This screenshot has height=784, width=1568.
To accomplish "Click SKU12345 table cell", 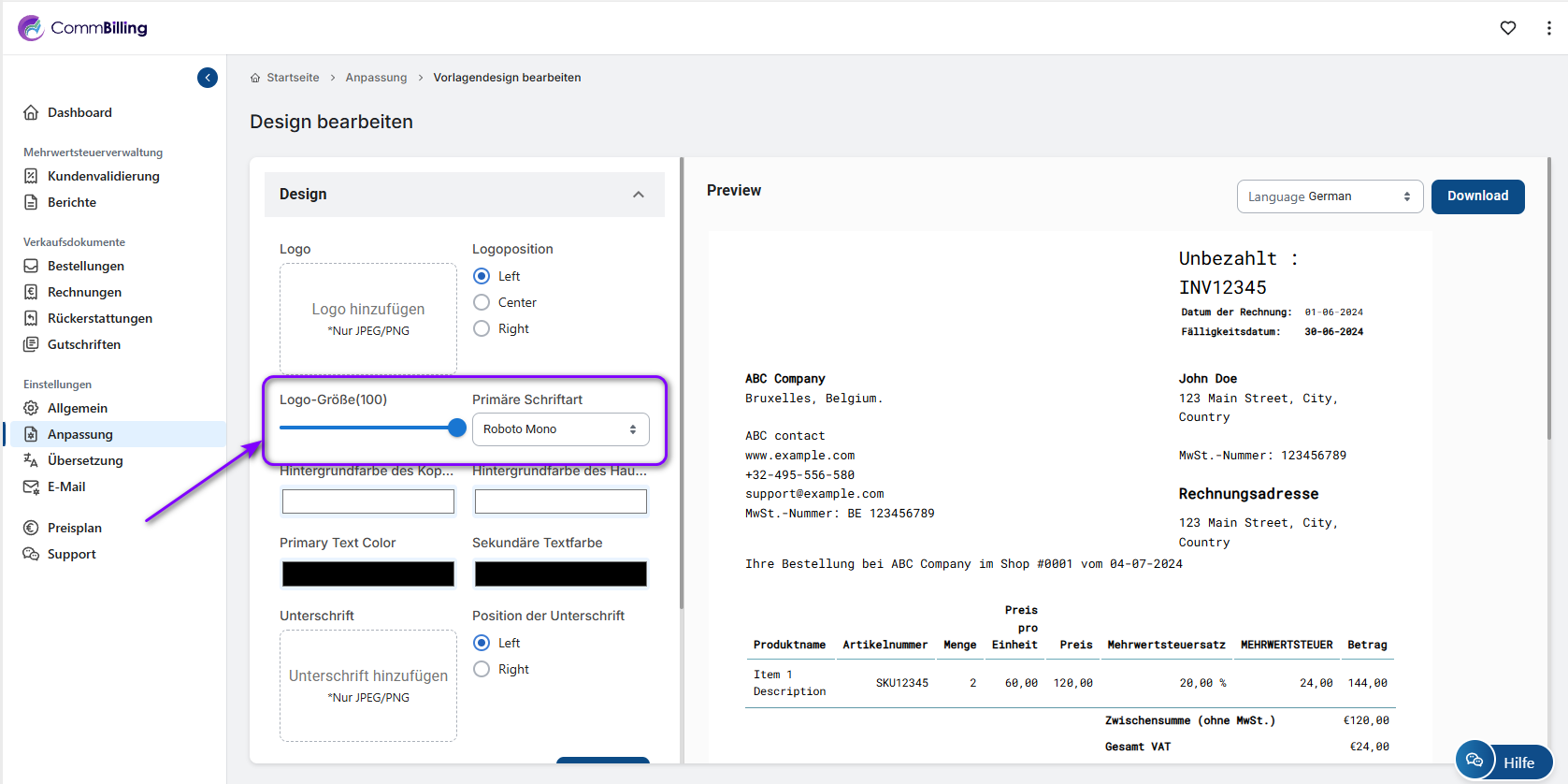I will 901,683.
